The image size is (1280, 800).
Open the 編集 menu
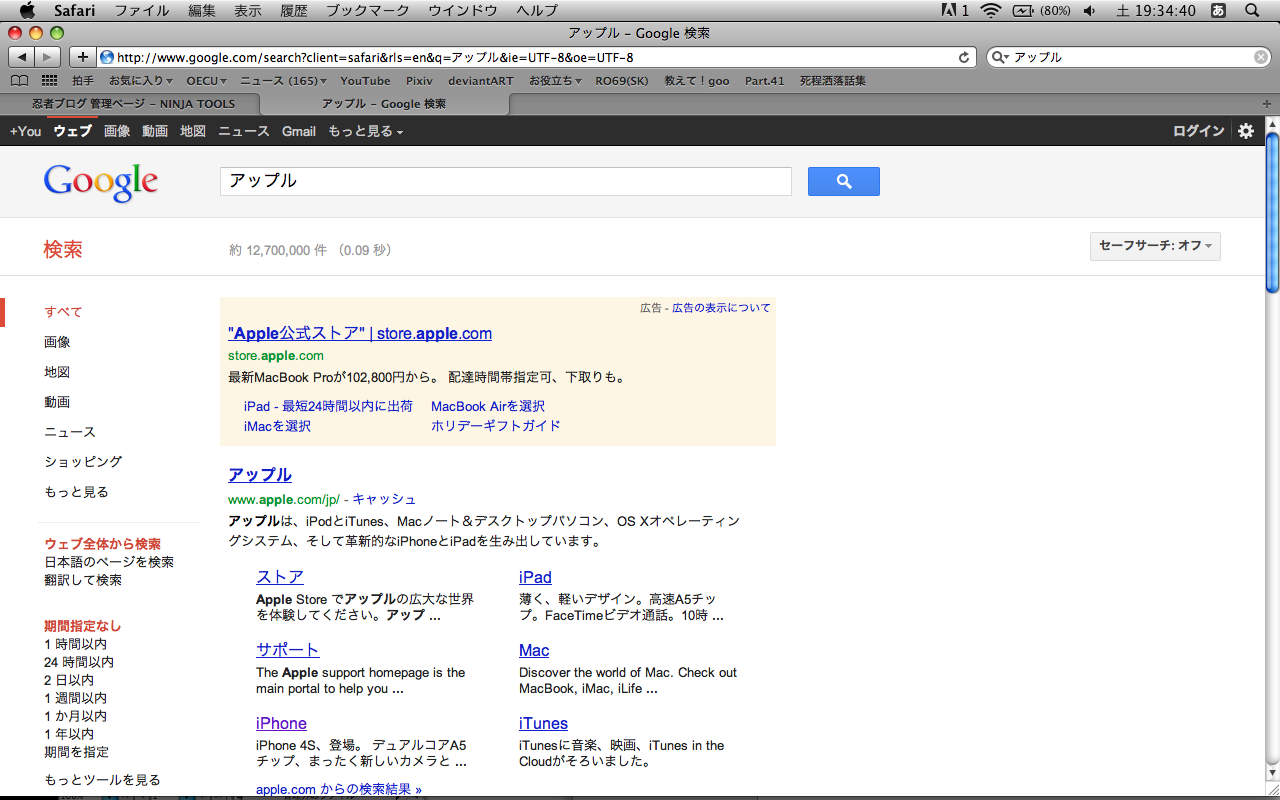point(202,11)
